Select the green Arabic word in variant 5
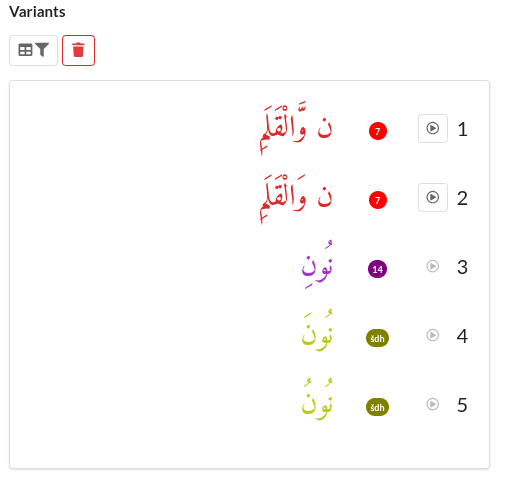 click(x=317, y=400)
